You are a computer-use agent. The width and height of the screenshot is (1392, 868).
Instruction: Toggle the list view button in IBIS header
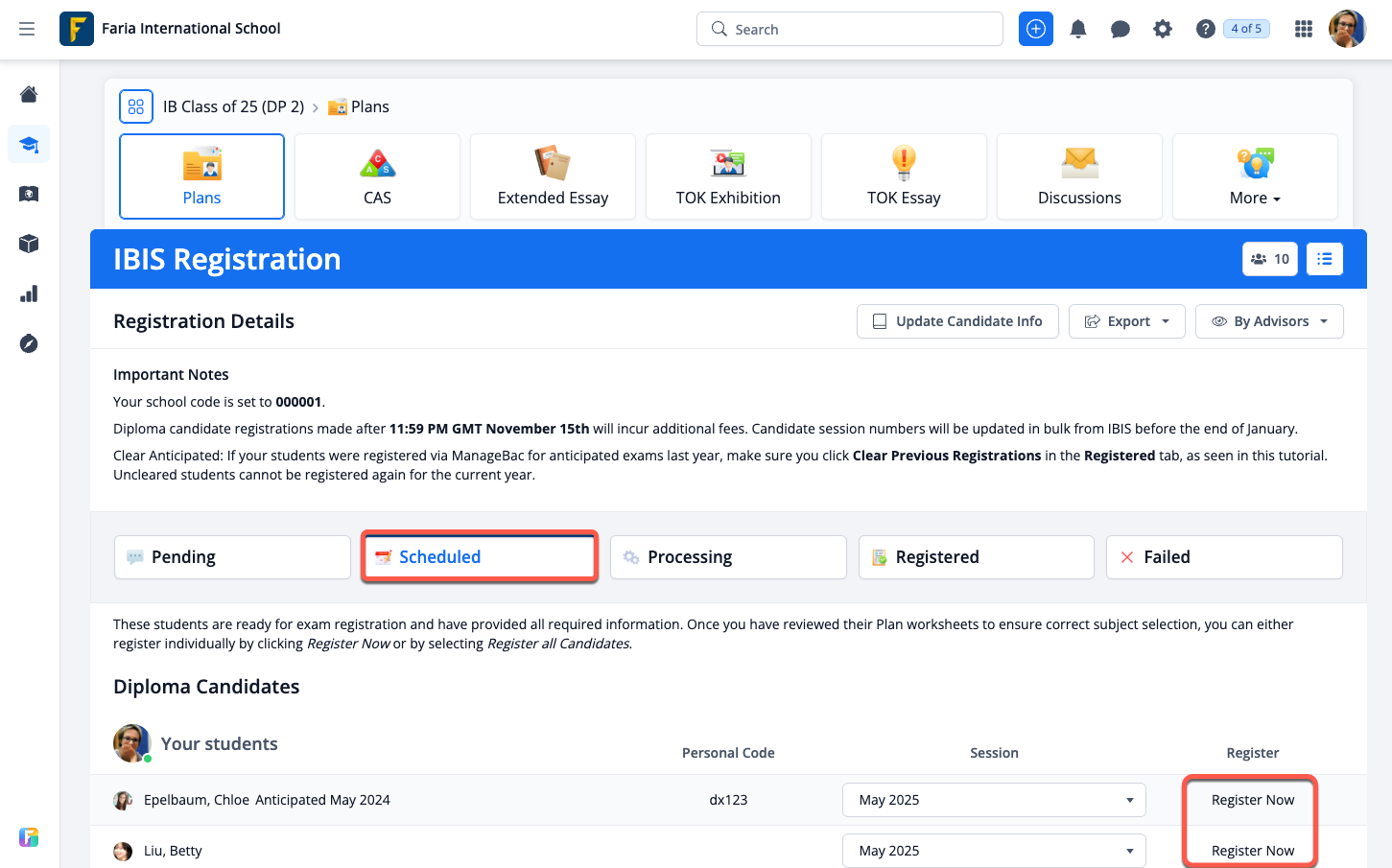[x=1324, y=259]
